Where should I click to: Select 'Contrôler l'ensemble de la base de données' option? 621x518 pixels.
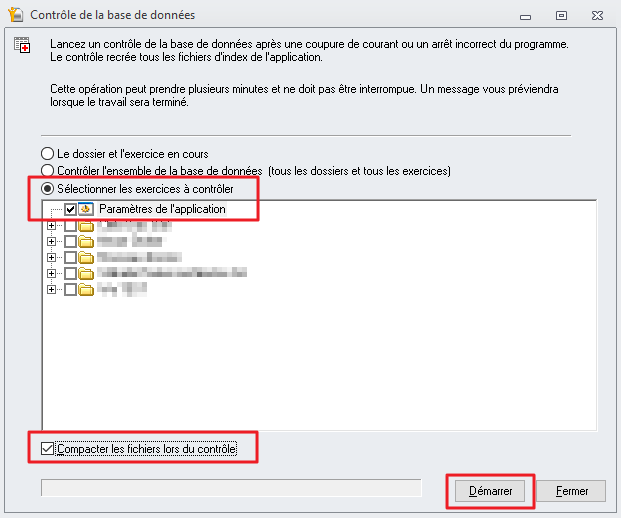coord(47,171)
